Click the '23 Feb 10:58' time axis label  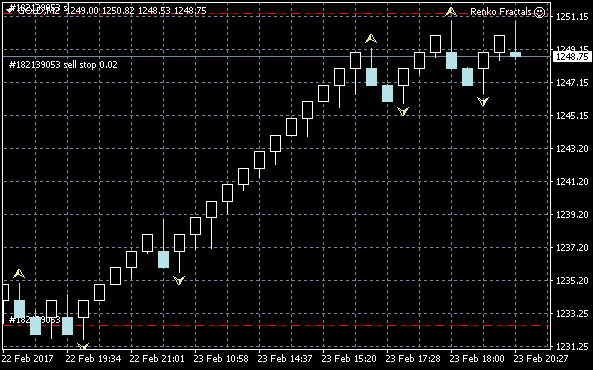[x=221, y=358]
